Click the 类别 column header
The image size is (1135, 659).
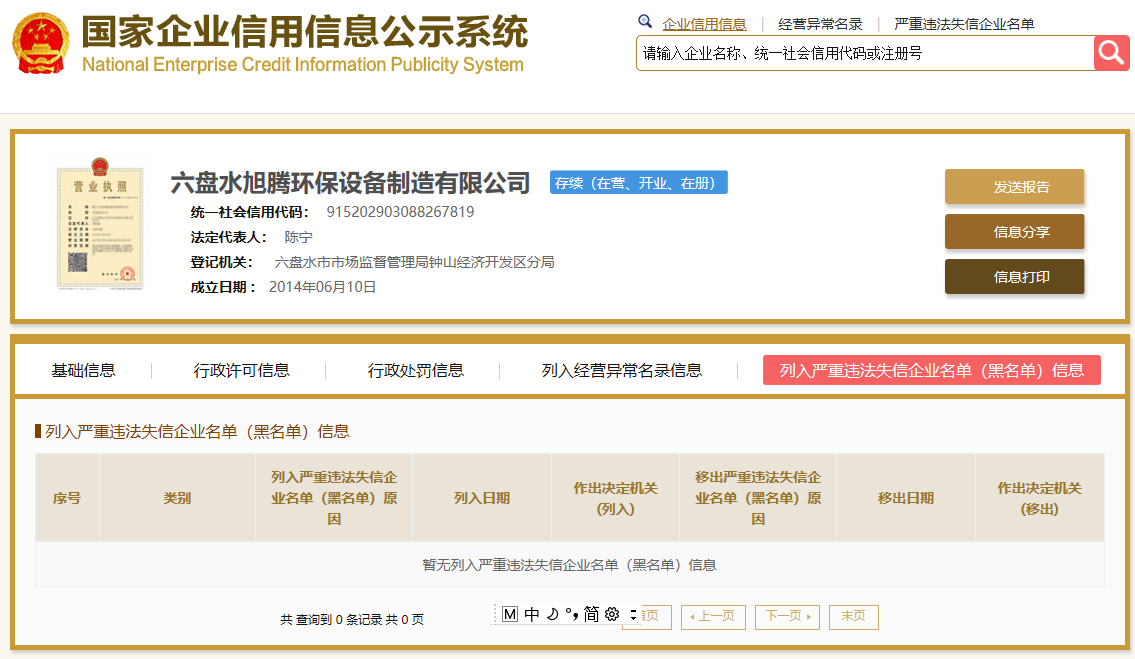coord(177,498)
